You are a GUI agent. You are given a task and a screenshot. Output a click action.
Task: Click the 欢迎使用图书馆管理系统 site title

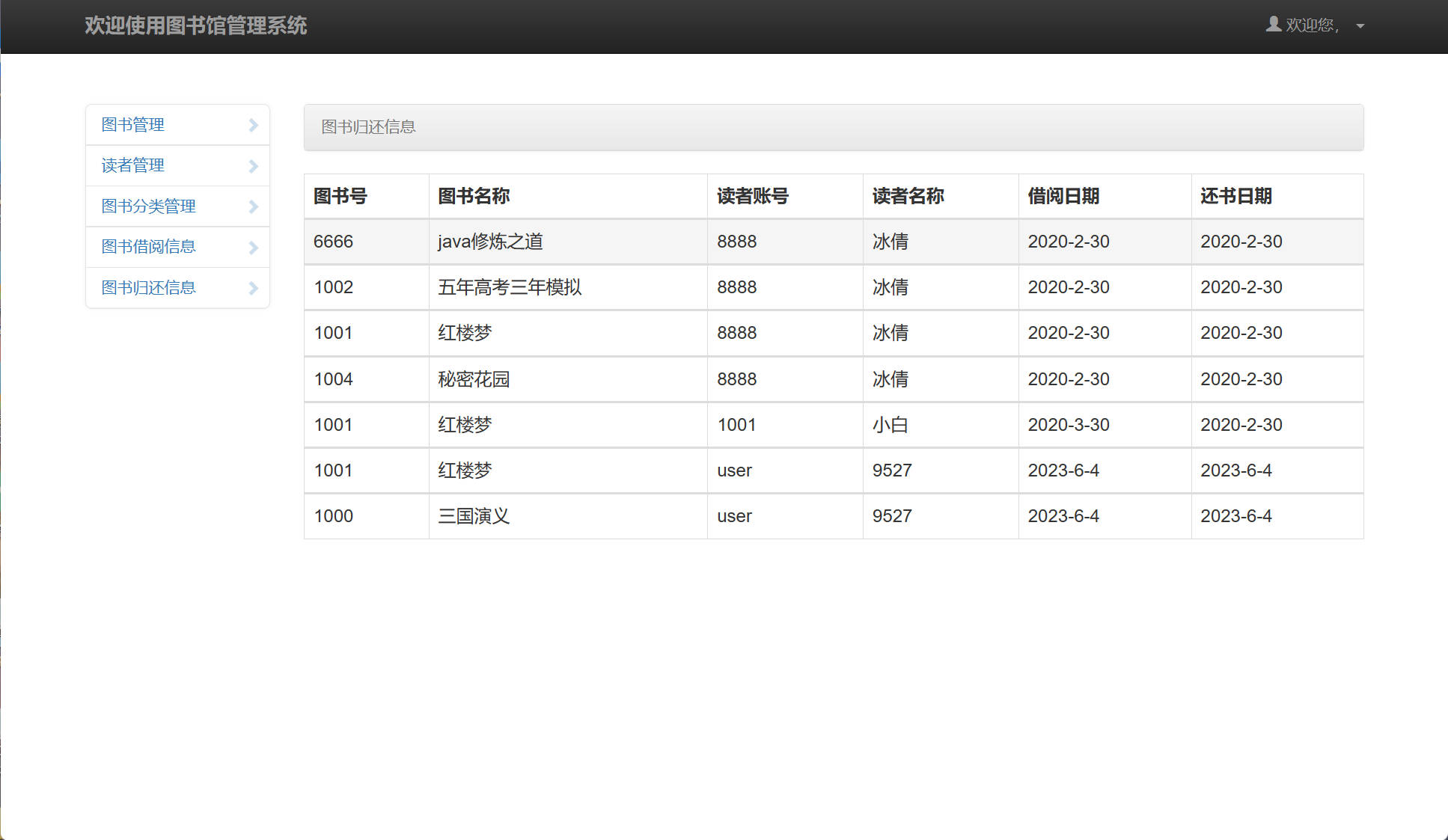click(195, 25)
